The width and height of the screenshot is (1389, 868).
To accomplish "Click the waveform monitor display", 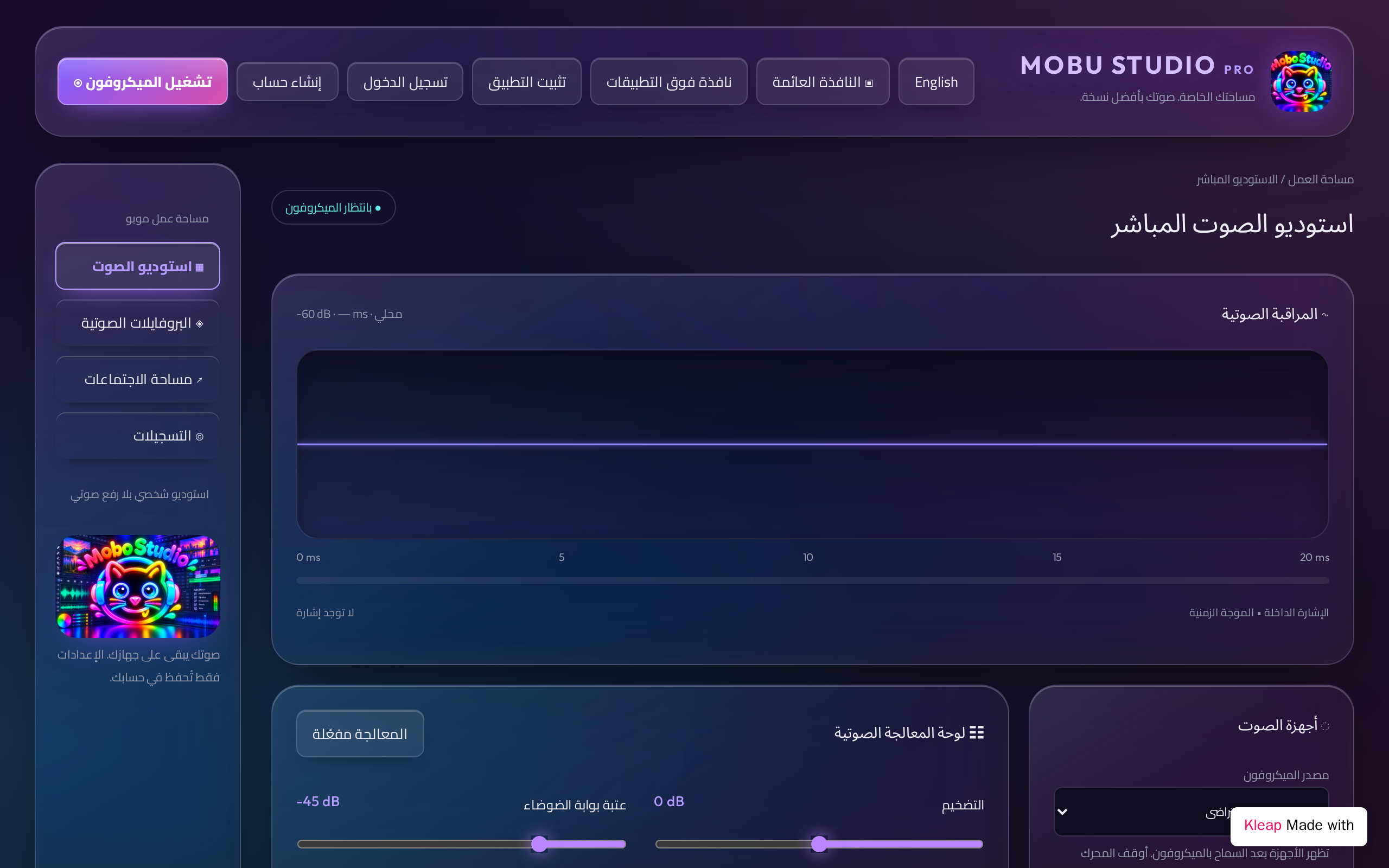I will pyautogui.click(x=812, y=444).
